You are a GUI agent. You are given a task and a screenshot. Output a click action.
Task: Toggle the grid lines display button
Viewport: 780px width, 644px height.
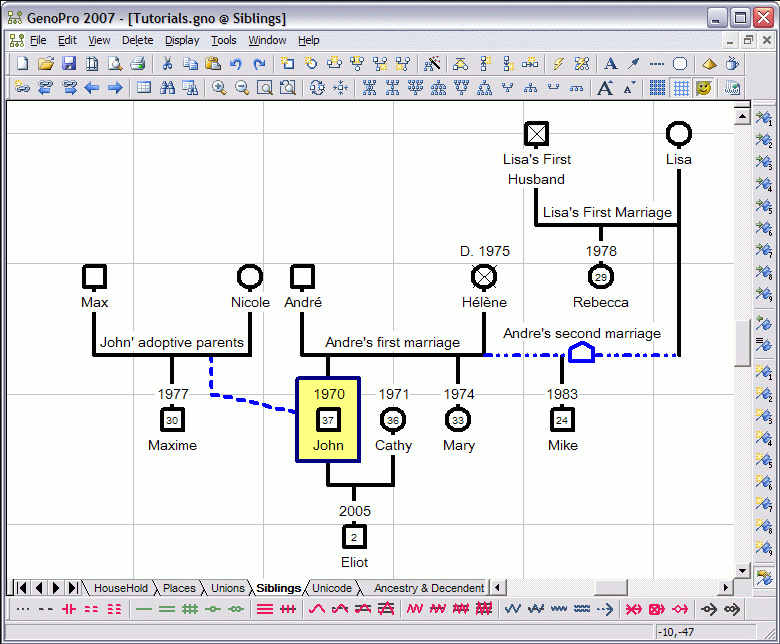pos(681,88)
